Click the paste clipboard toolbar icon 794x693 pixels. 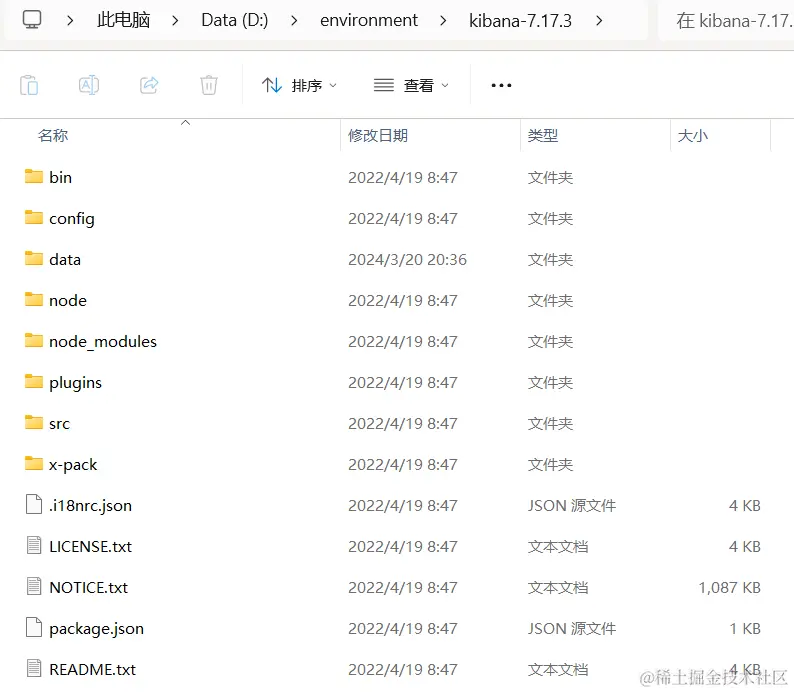pyautogui.click(x=29, y=85)
